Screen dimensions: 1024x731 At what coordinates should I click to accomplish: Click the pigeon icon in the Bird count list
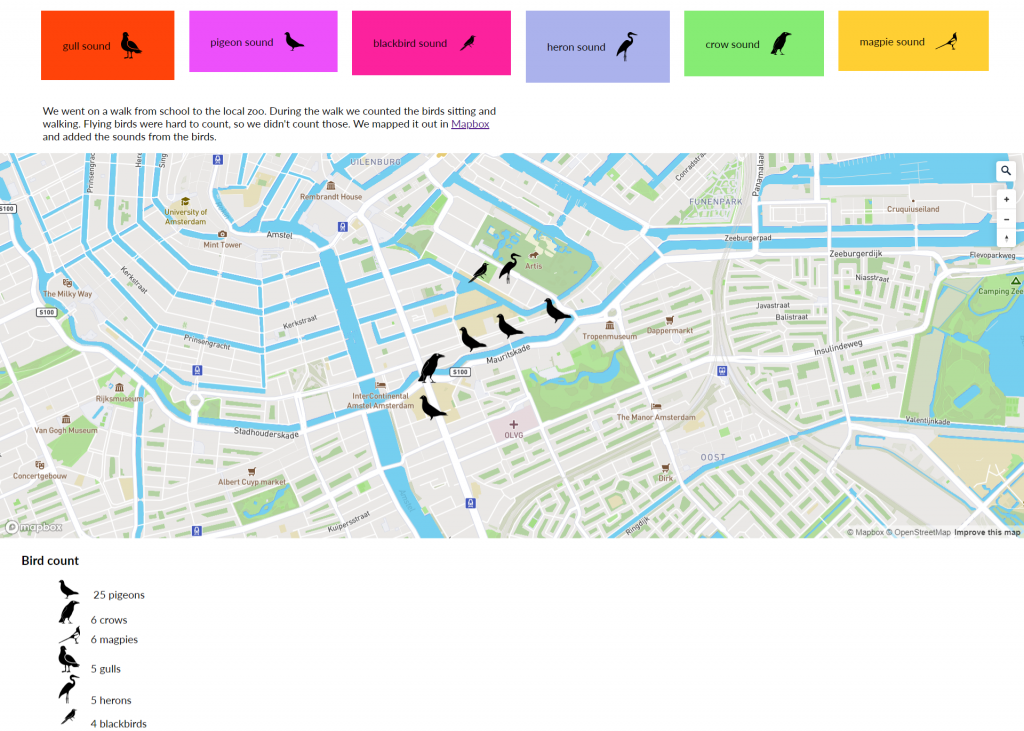69,590
